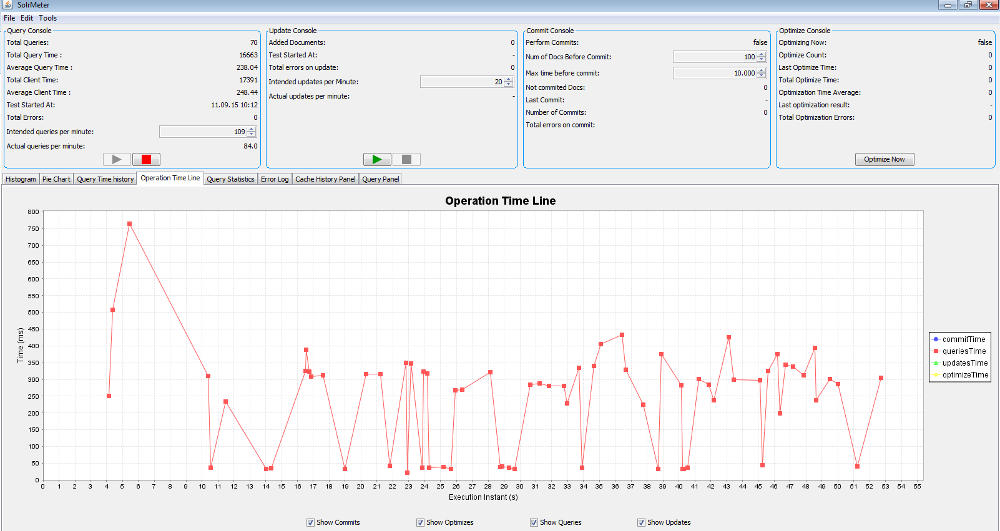The width and height of the screenshot is (1000, 531).
Task: Uncheck the Show Optimizes checkbox
Action: (x=419, y=522)
